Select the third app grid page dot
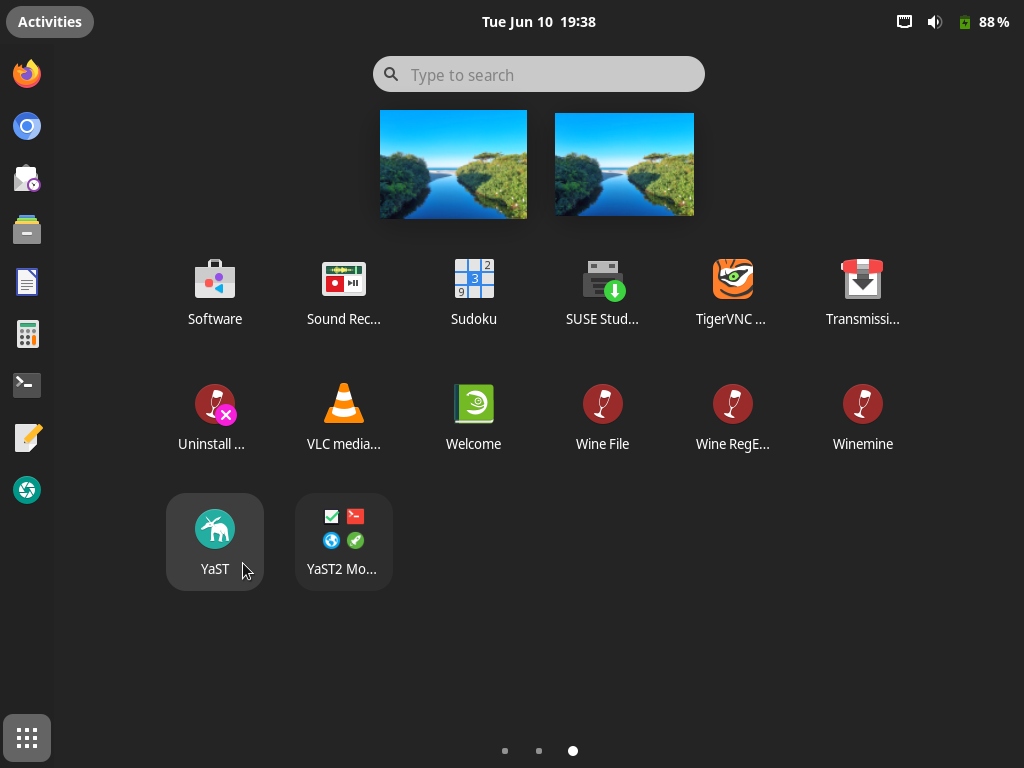The width and height of the screenshot is (1024, 768). [573, 751]
